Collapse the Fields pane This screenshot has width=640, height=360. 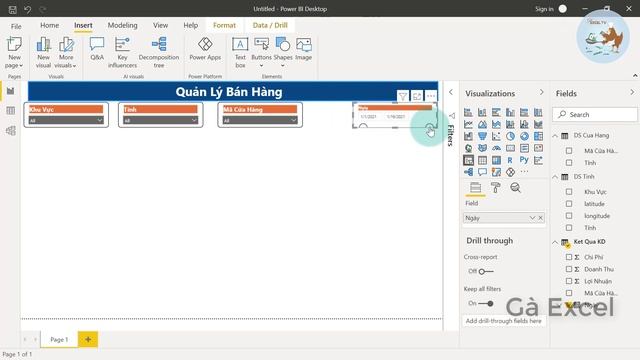(x=632, y=92)
